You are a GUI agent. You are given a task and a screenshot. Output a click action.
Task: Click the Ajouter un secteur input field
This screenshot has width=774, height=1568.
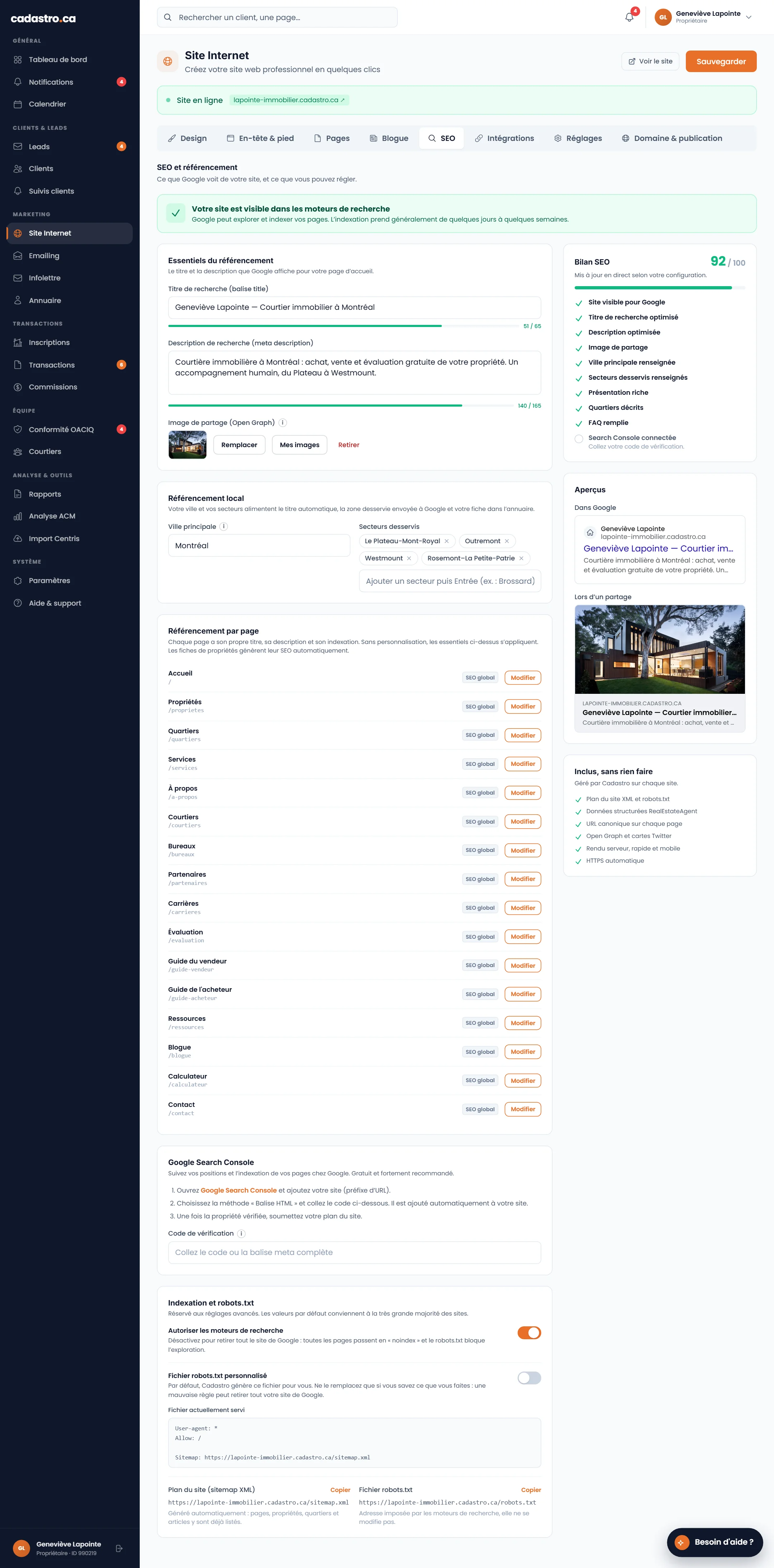(x=450, y=581)
